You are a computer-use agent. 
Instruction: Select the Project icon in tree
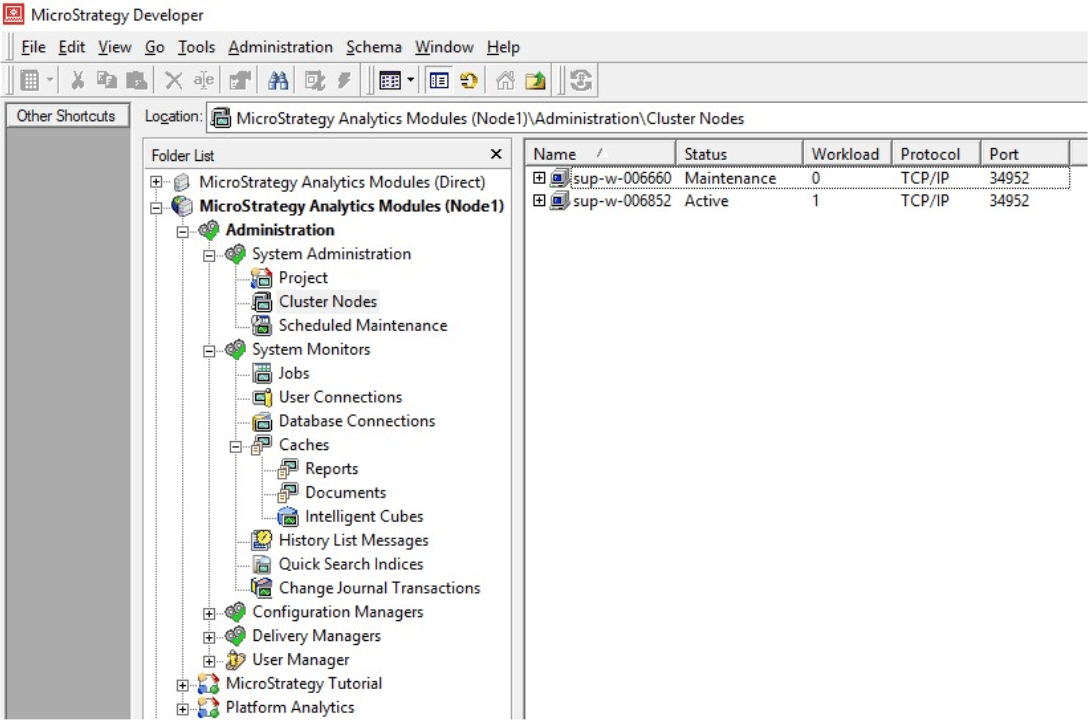pyautogui.click(x=262, y=278)
